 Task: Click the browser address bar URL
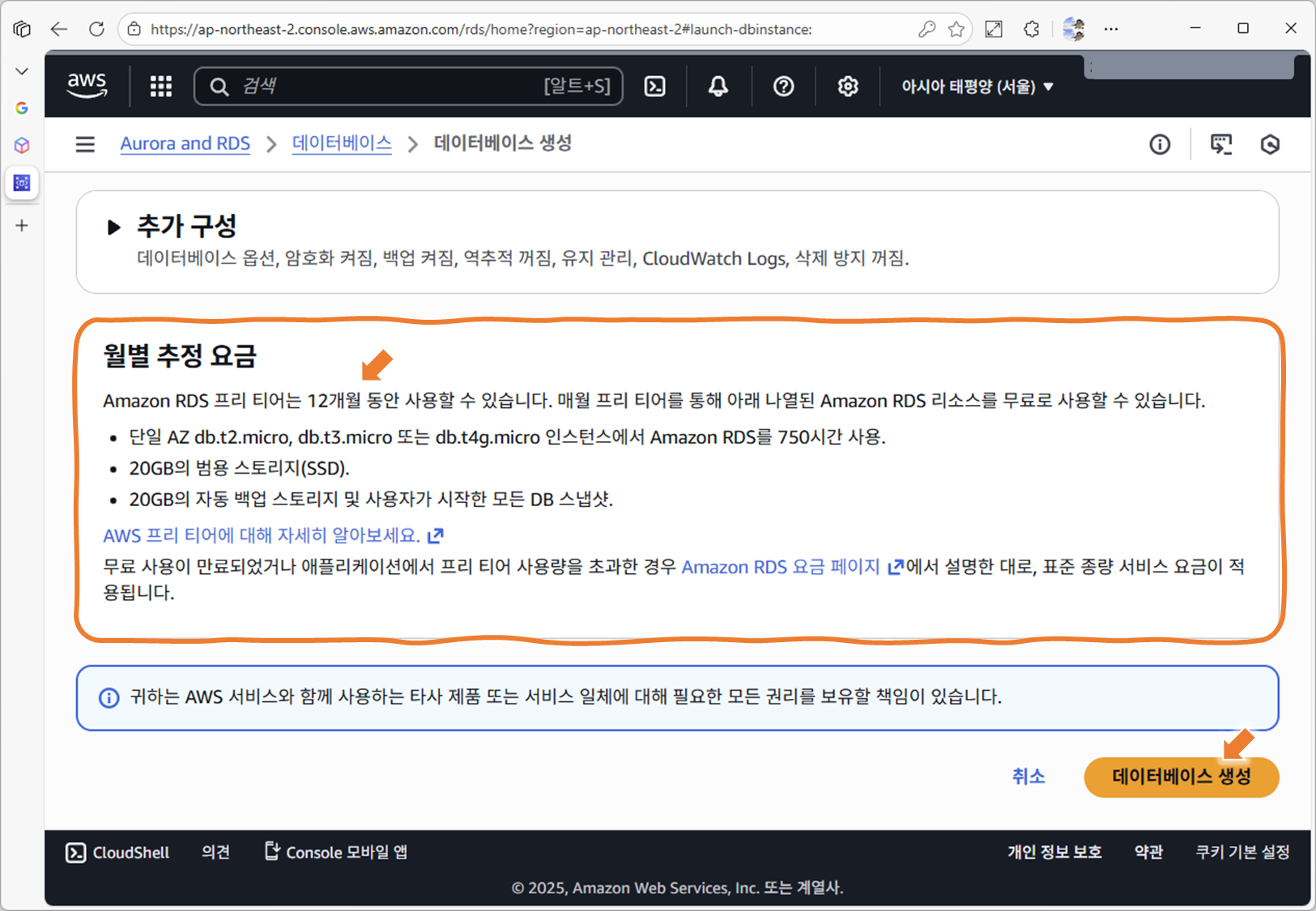(481, 29)
